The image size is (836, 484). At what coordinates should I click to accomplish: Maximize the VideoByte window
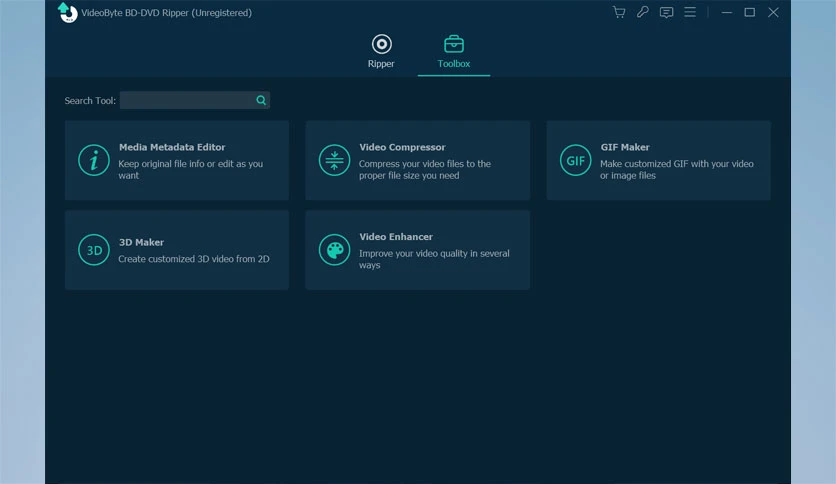pyautogui.click(x=750, y=12)
